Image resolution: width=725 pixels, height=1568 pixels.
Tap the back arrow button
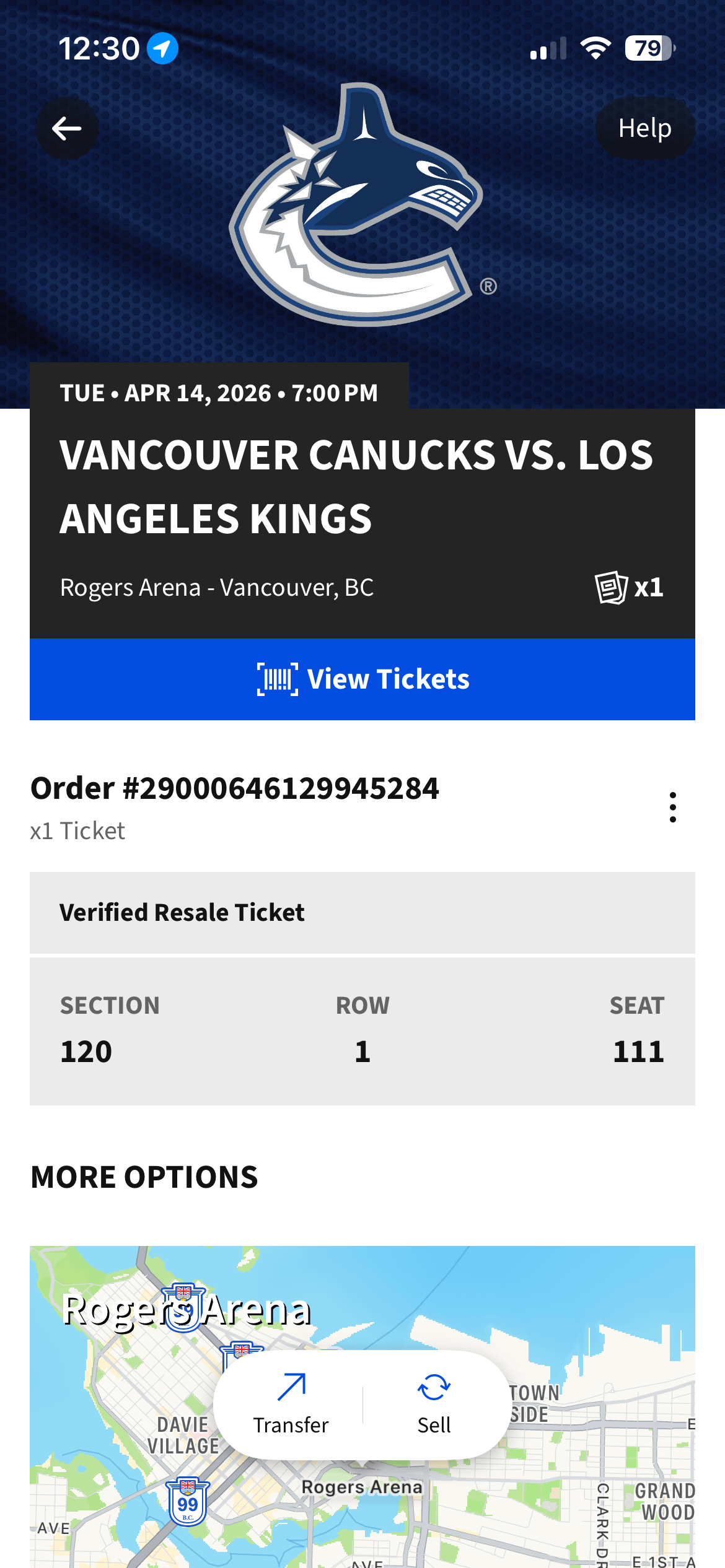pos(67,129)
